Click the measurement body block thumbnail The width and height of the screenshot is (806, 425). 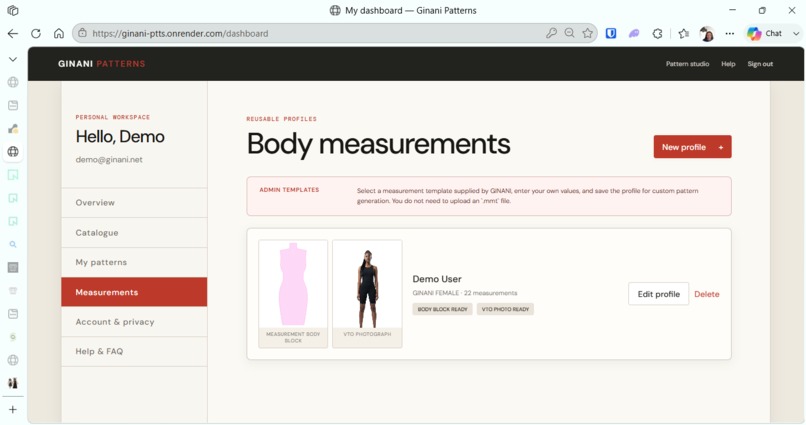coord(293,293)
